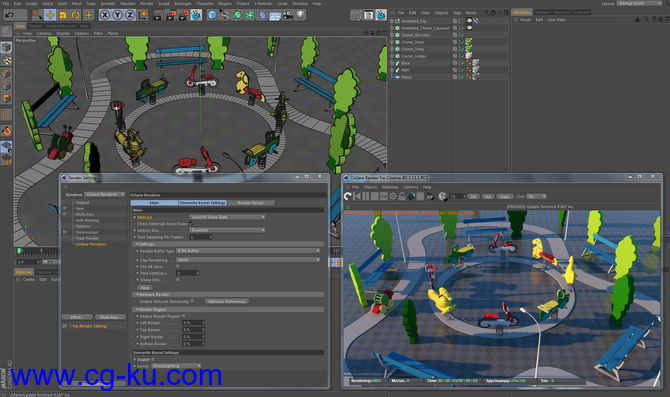Click the Enable Snap magnet icon
Image resolution: width=670 pixels, height=397 pixels.
click(6, 131)
